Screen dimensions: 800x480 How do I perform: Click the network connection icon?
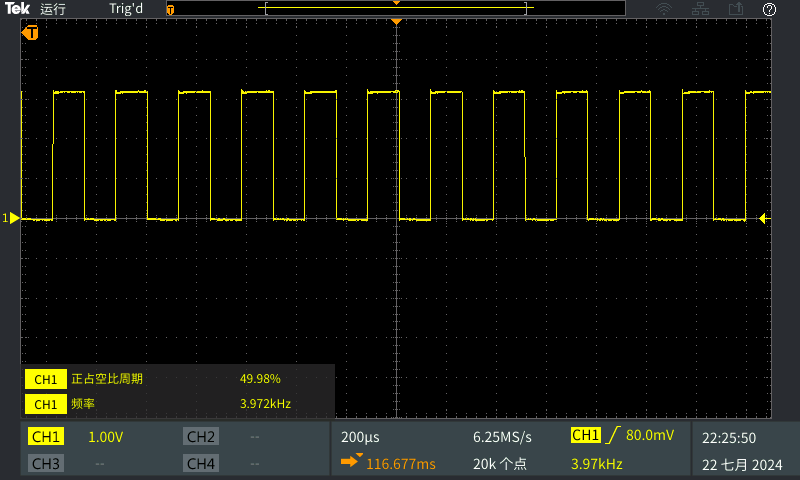coord(700,9)
